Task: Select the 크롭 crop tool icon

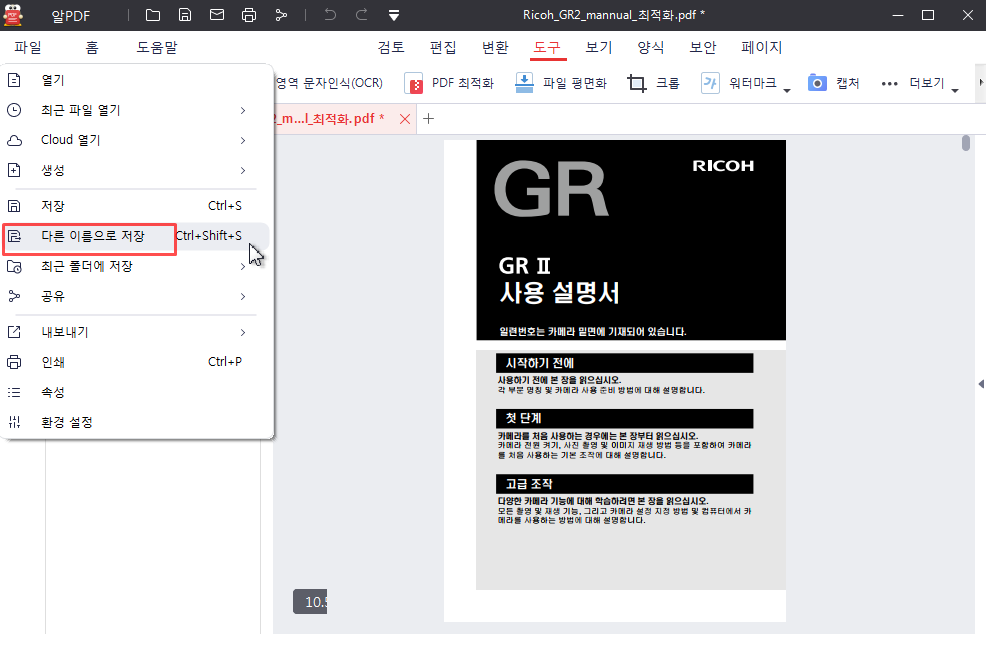Action: [x=636, y=83]
